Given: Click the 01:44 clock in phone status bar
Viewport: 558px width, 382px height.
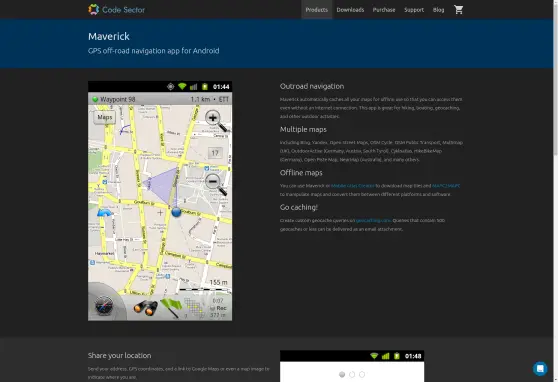Looking at the screenshot, I should tap(221, 87).
